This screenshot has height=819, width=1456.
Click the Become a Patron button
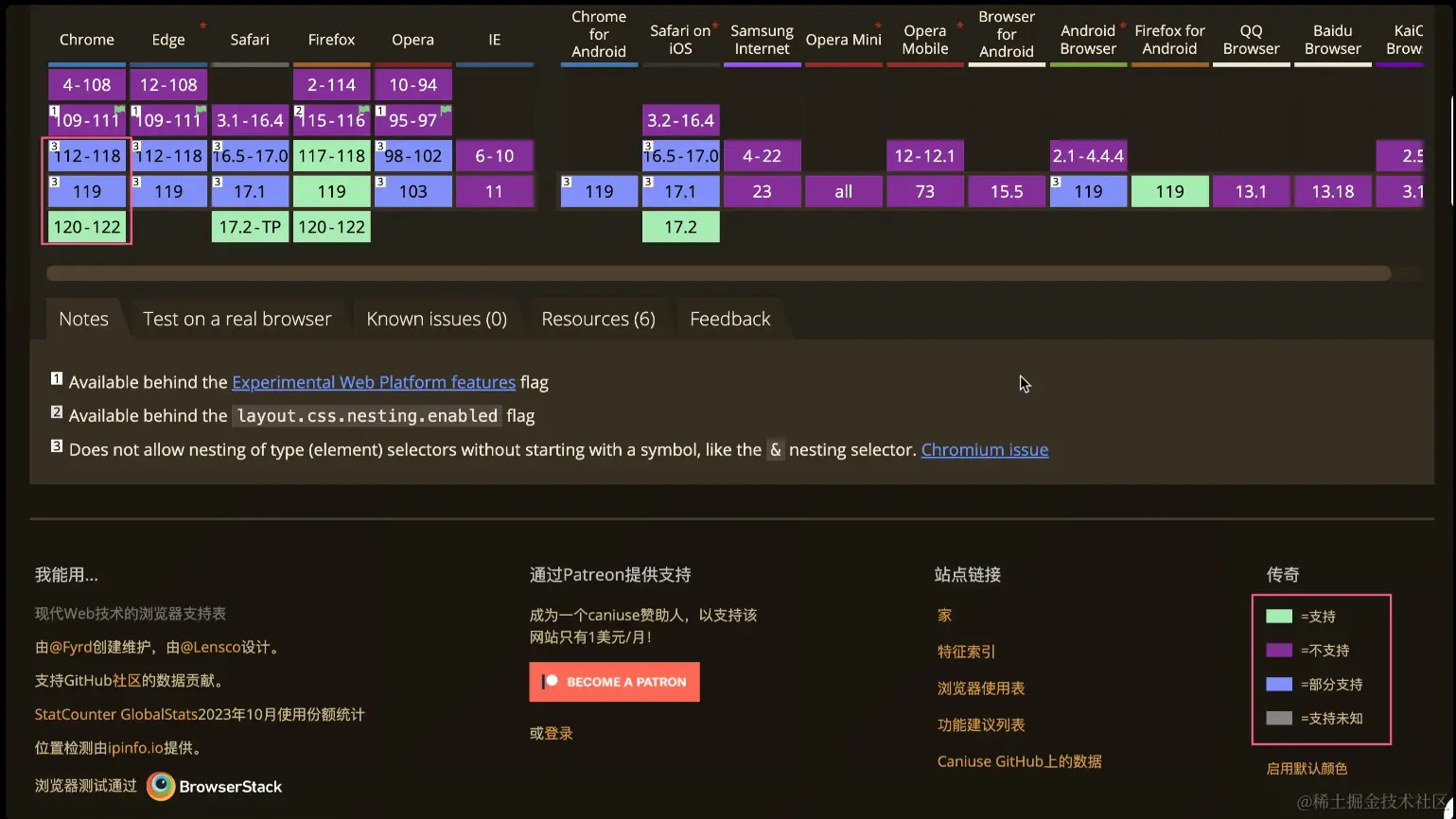[x=614, y=682]
